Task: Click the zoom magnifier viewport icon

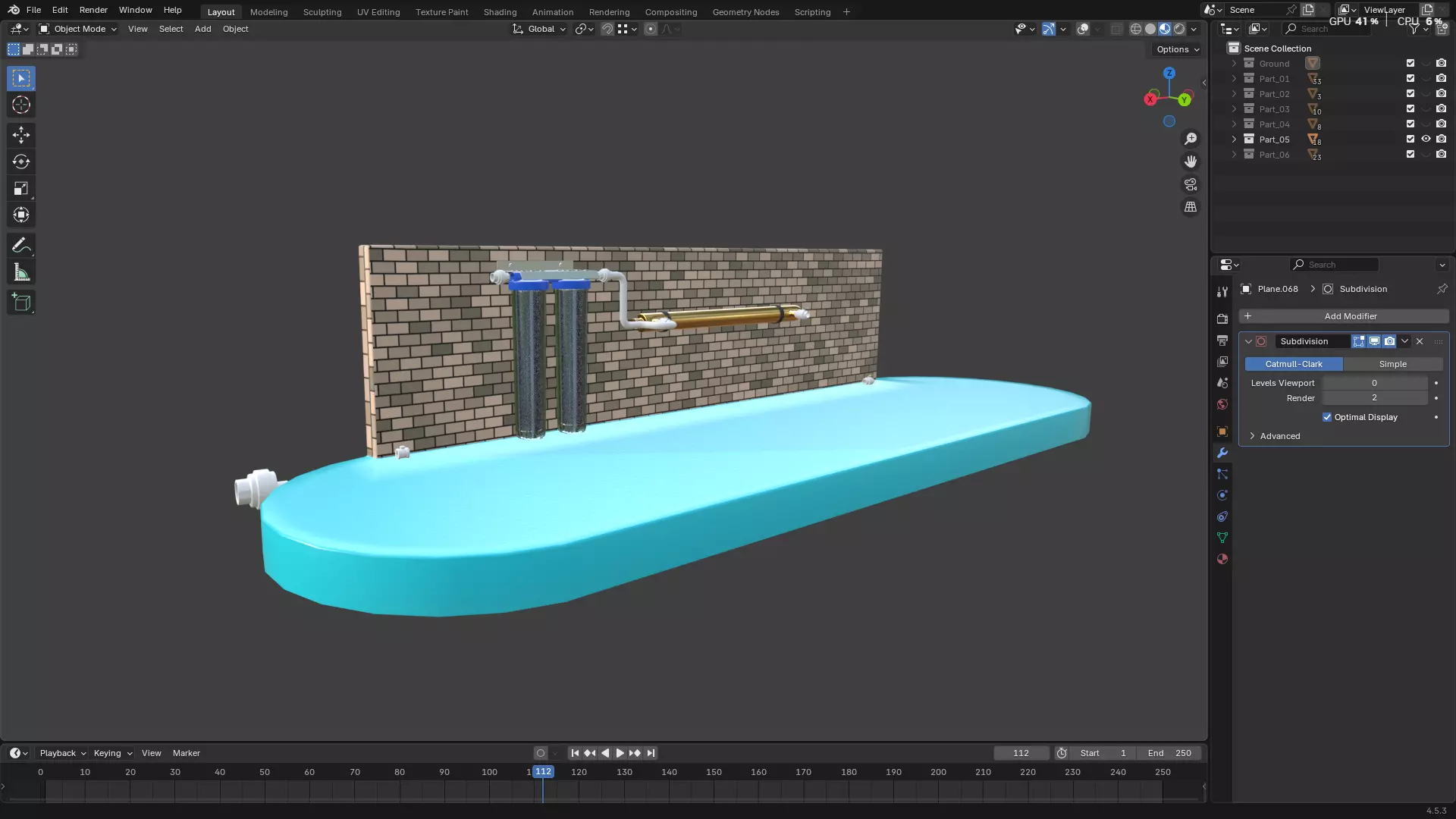Action: (1191, 139)
